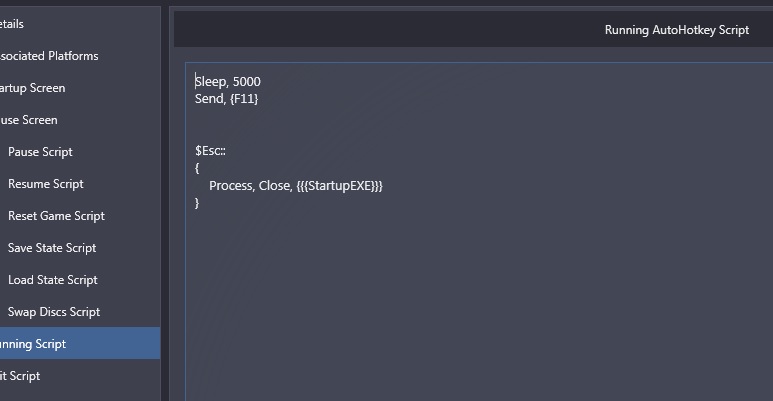The height and width of the screenshot is (401, 773).
Task: Place cursor at the closing brace line
Action: click(197, 203)
